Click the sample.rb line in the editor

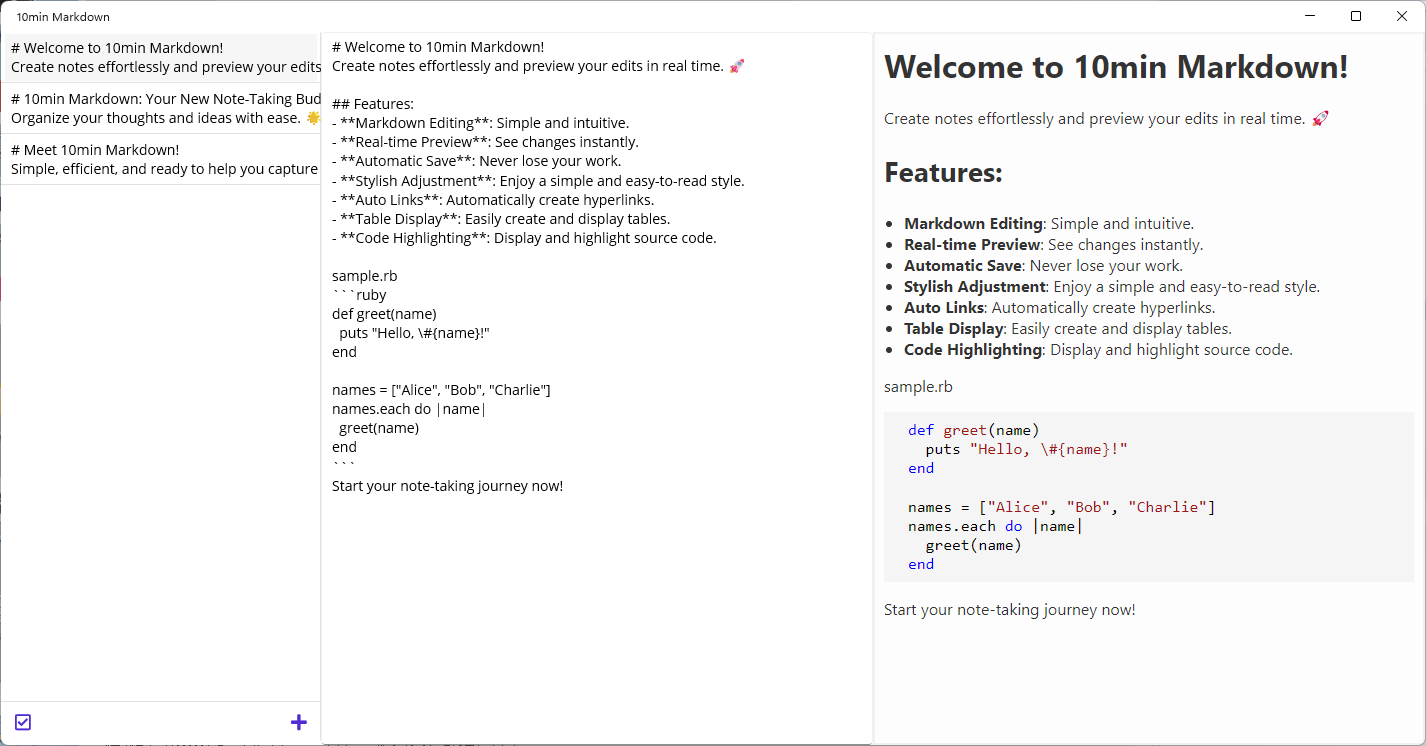357,276
